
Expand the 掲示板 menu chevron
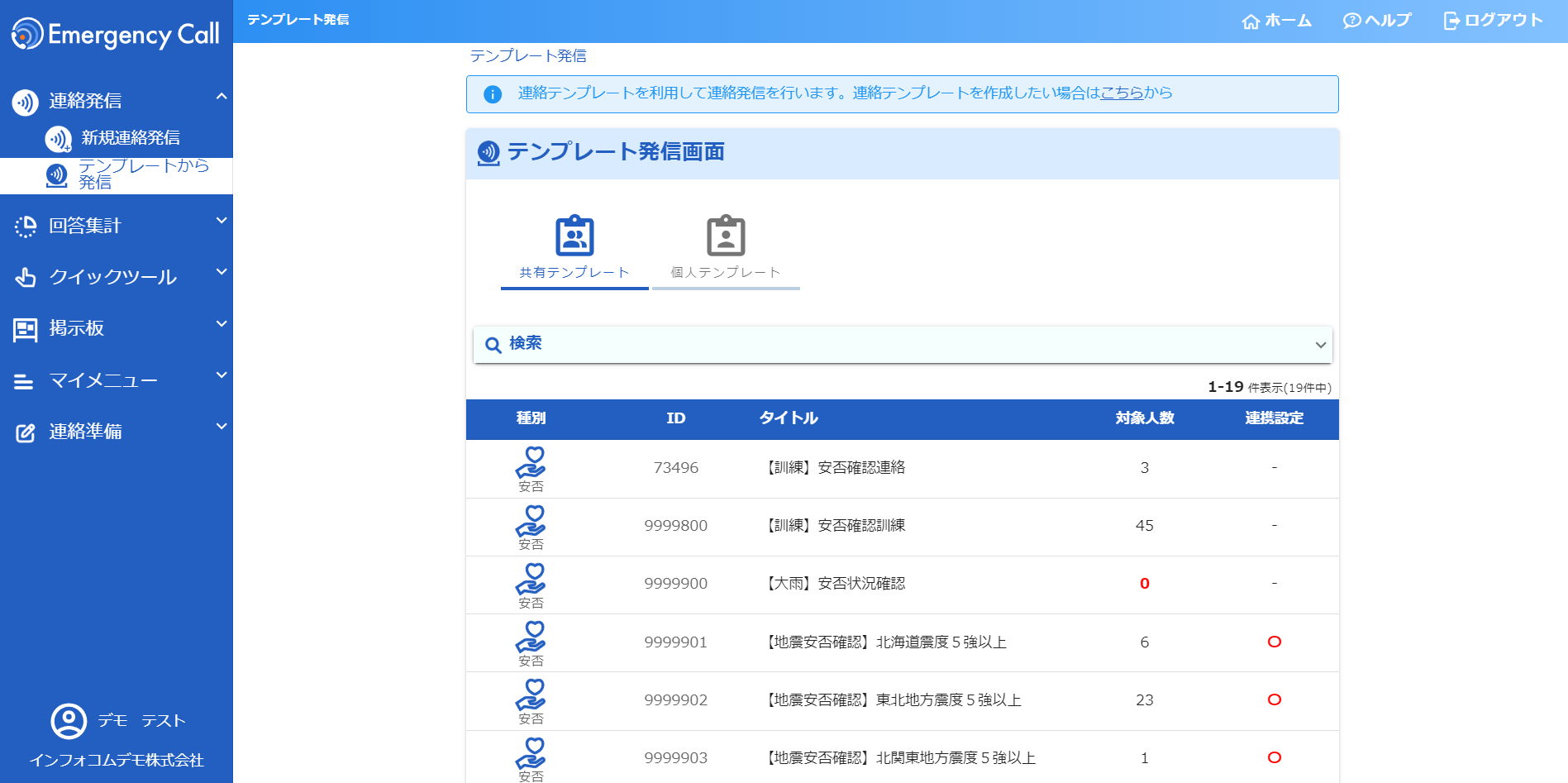pos(222,324)
